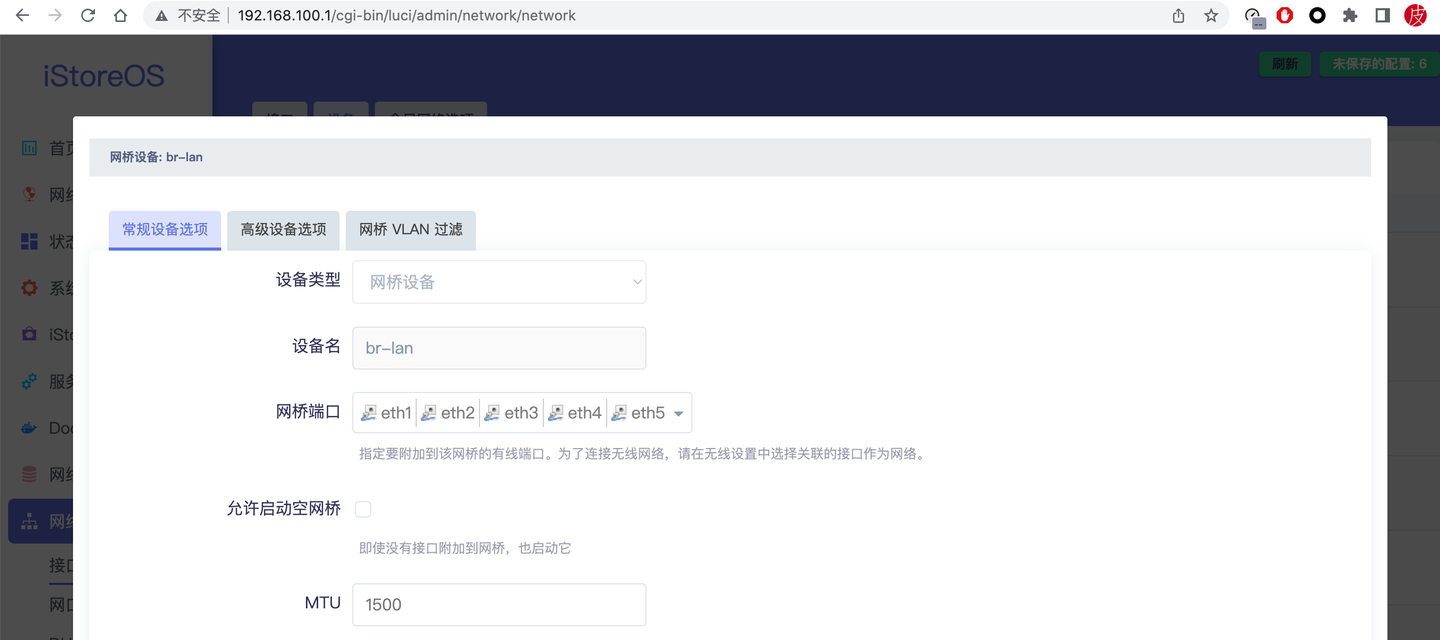Open the 网络存储 database icon in sidebar

30,473
